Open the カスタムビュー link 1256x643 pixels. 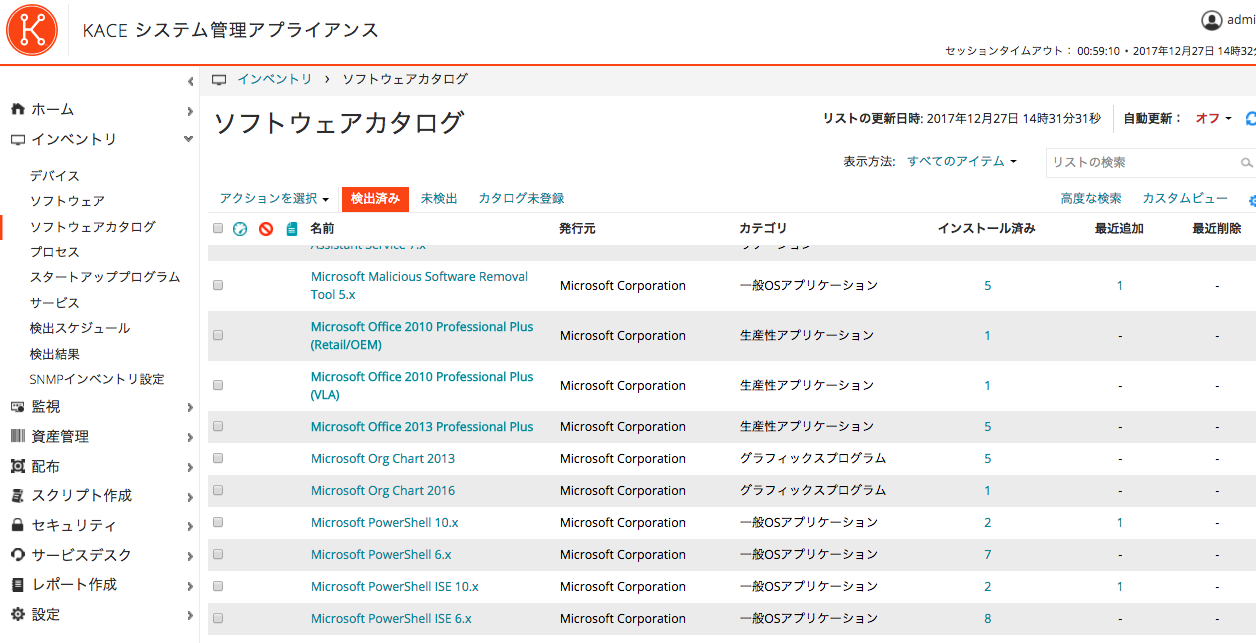point(1185,199)
